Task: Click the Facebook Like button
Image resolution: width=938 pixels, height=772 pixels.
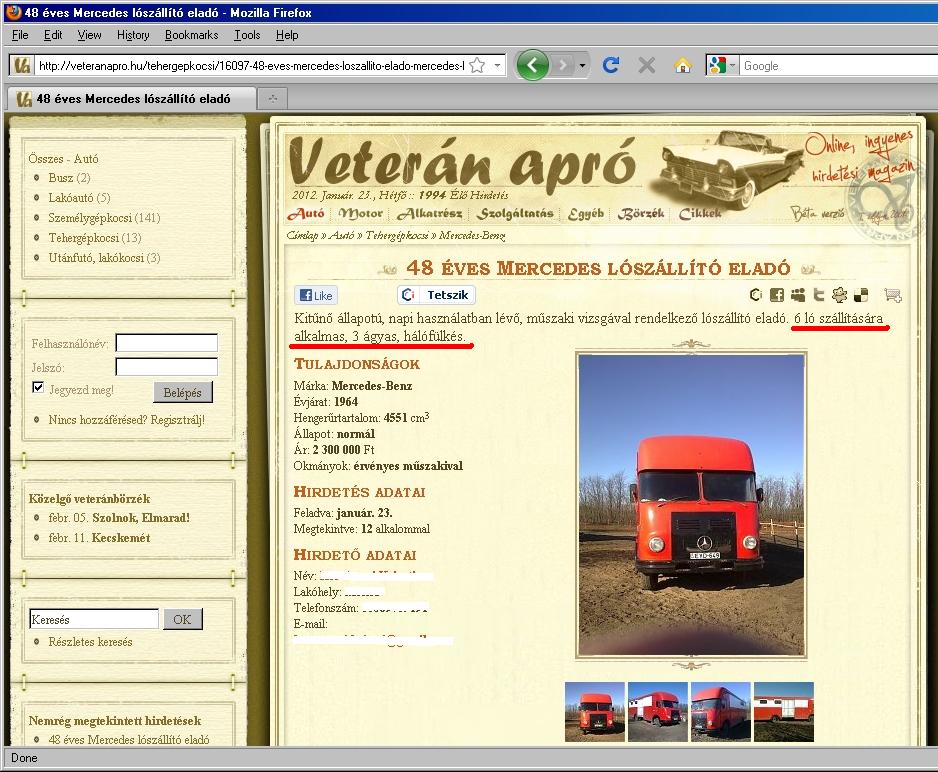Action: click(x=315, y=296)
